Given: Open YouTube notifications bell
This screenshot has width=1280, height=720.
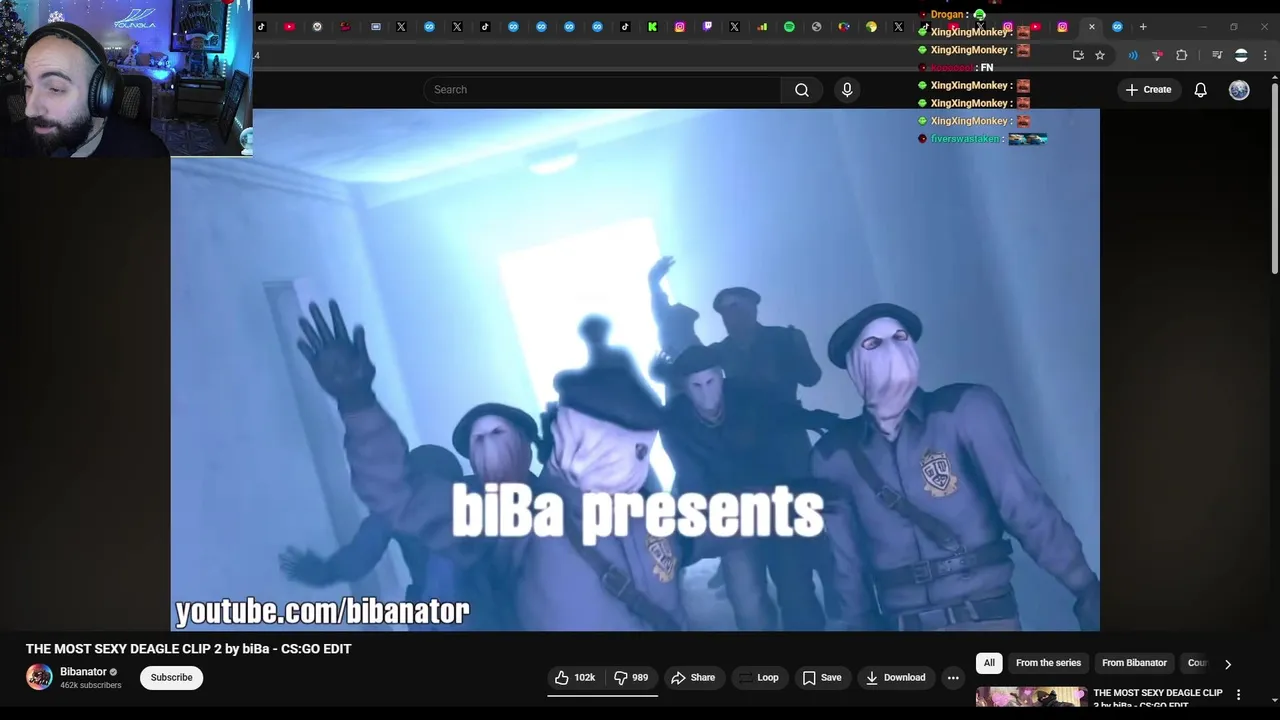Looking at the screenshot, I should [1200, 90].
